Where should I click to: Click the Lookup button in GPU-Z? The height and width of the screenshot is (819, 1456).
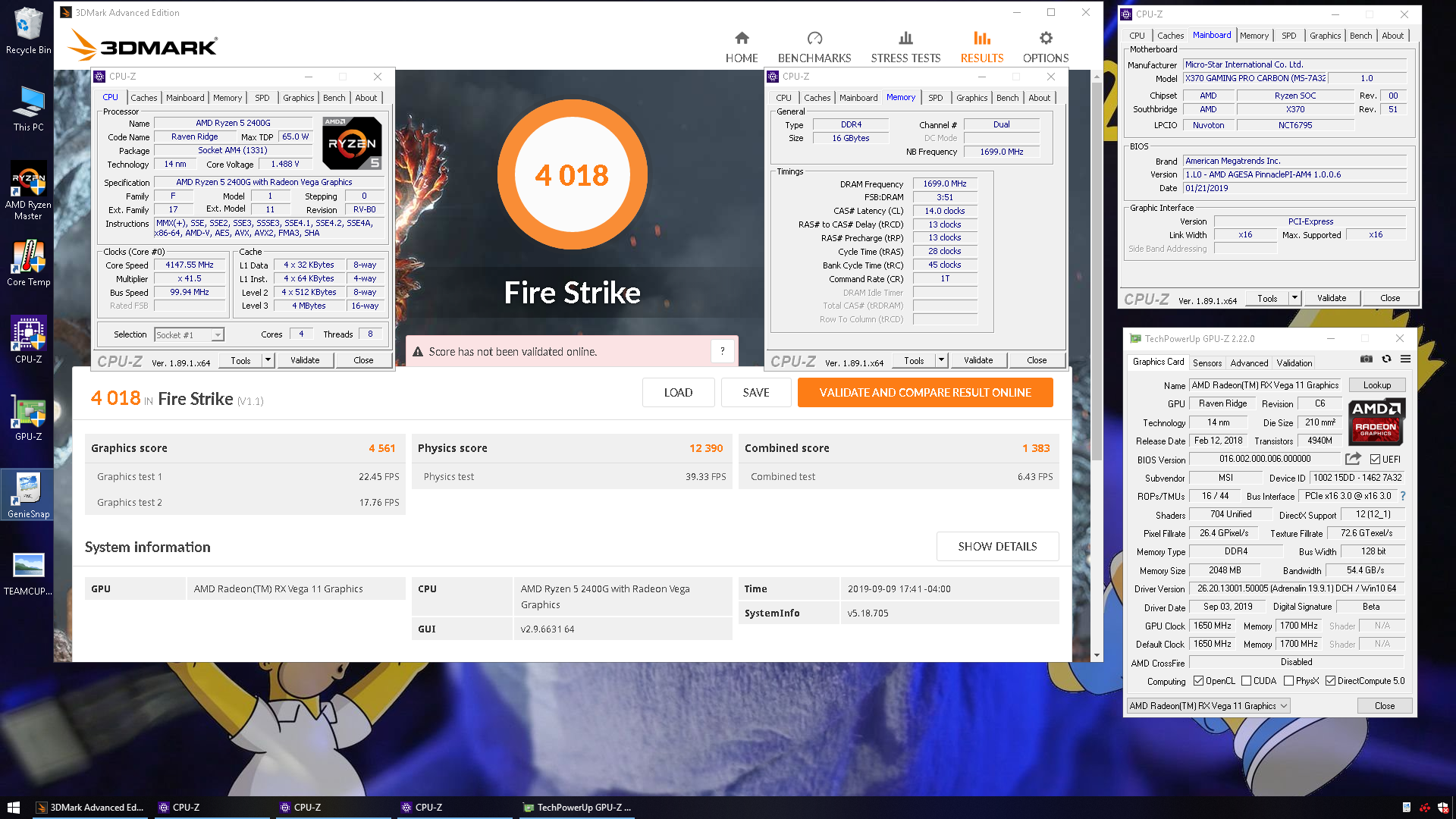[1377, 385]
